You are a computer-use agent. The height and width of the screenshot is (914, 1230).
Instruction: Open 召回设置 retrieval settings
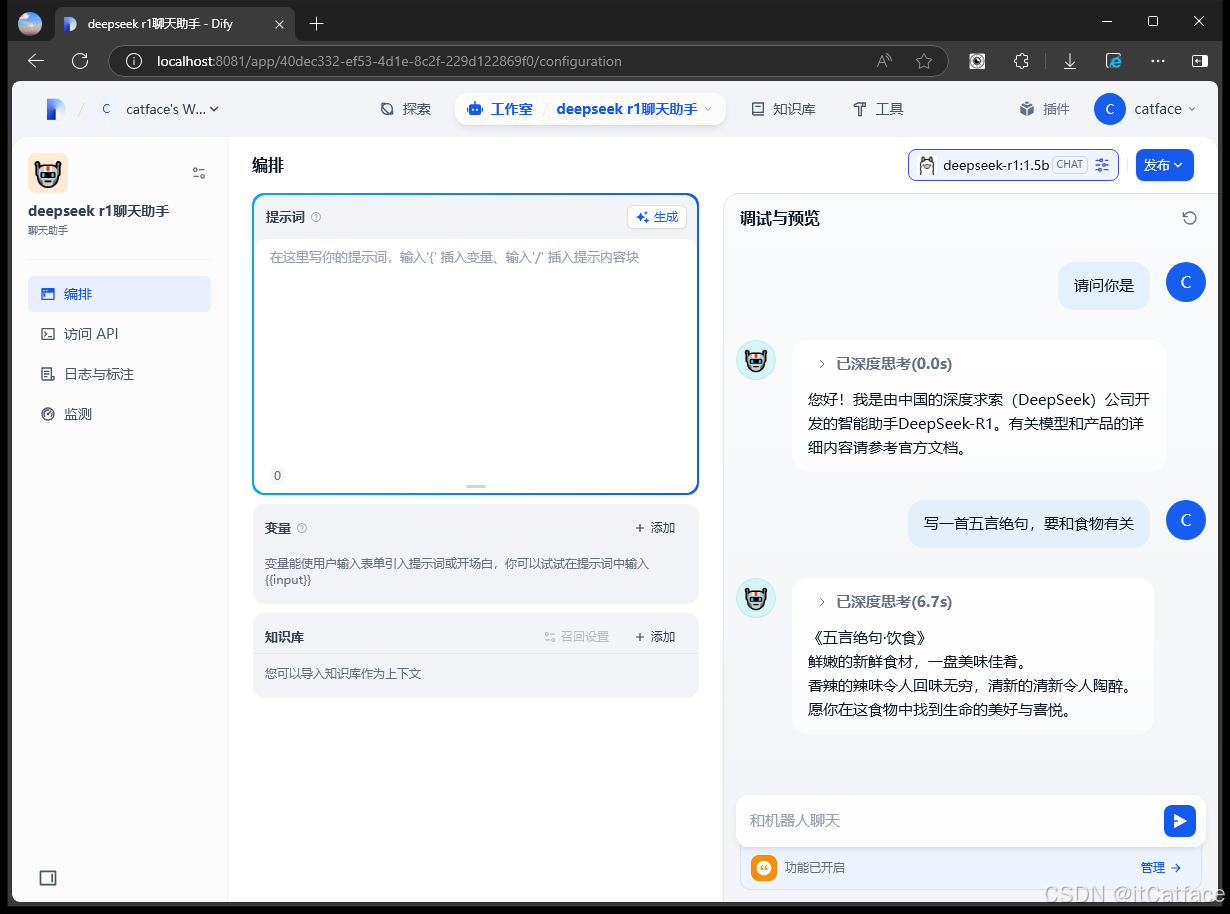click(577, 637)
